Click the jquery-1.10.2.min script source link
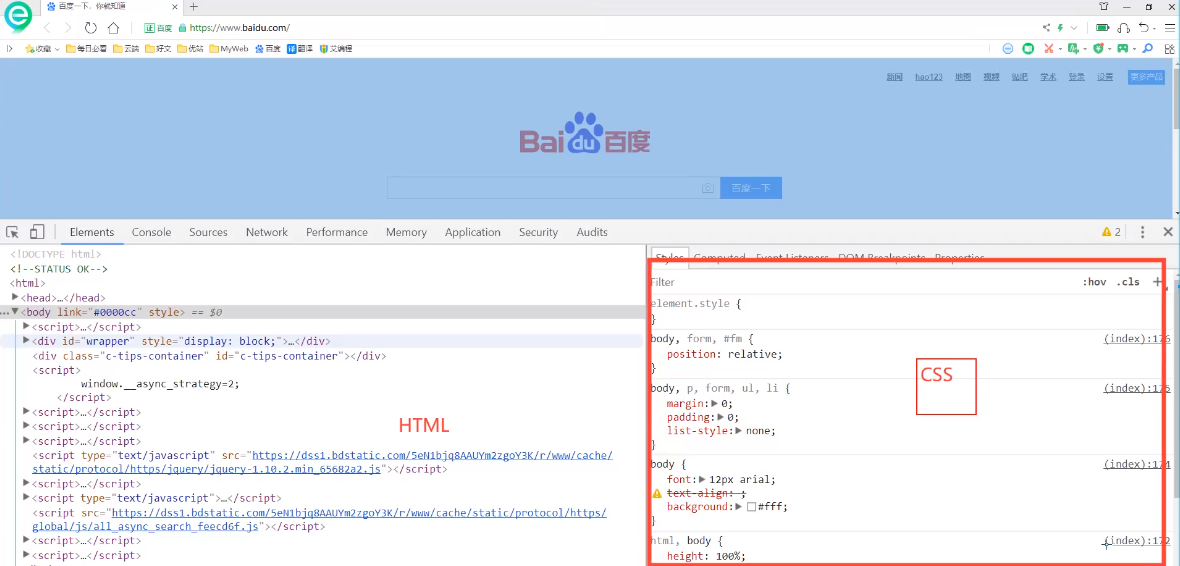This screenshot has width=1180, height=566. (x=323, y=462)
